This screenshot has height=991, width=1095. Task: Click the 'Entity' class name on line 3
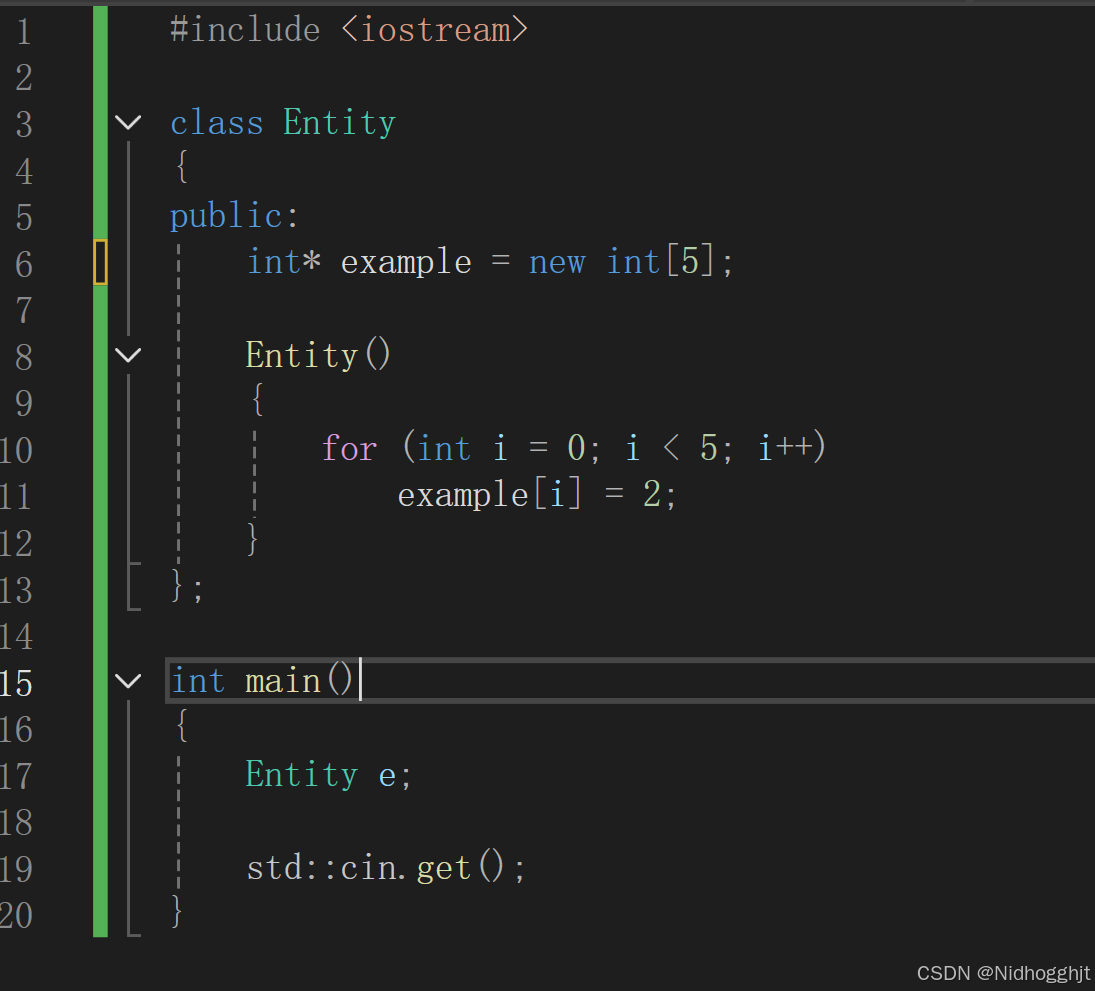tap(339, 123)
